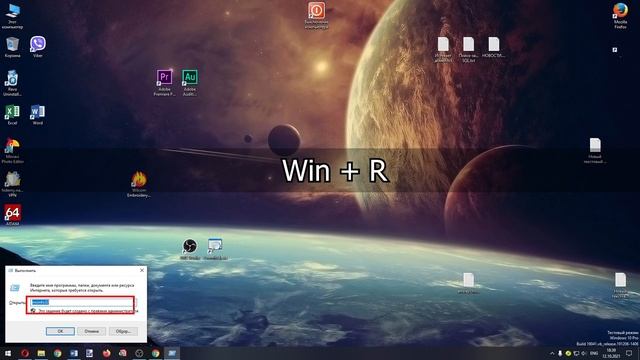
Task: Close the Выполнить Run dialog
Action: tap(142, 270)
